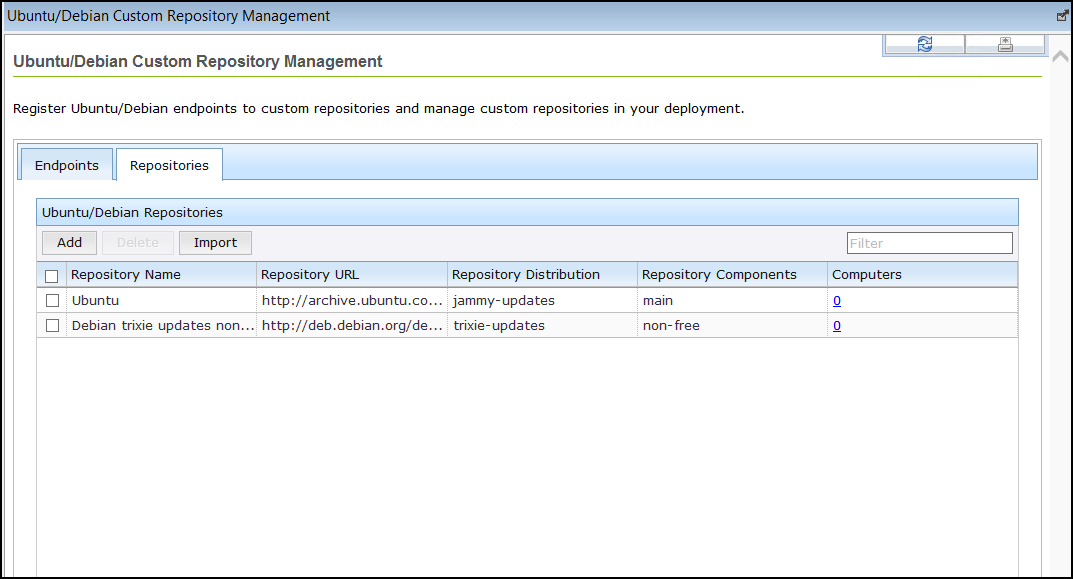Click the refresh icon at top right

point(925,44)
